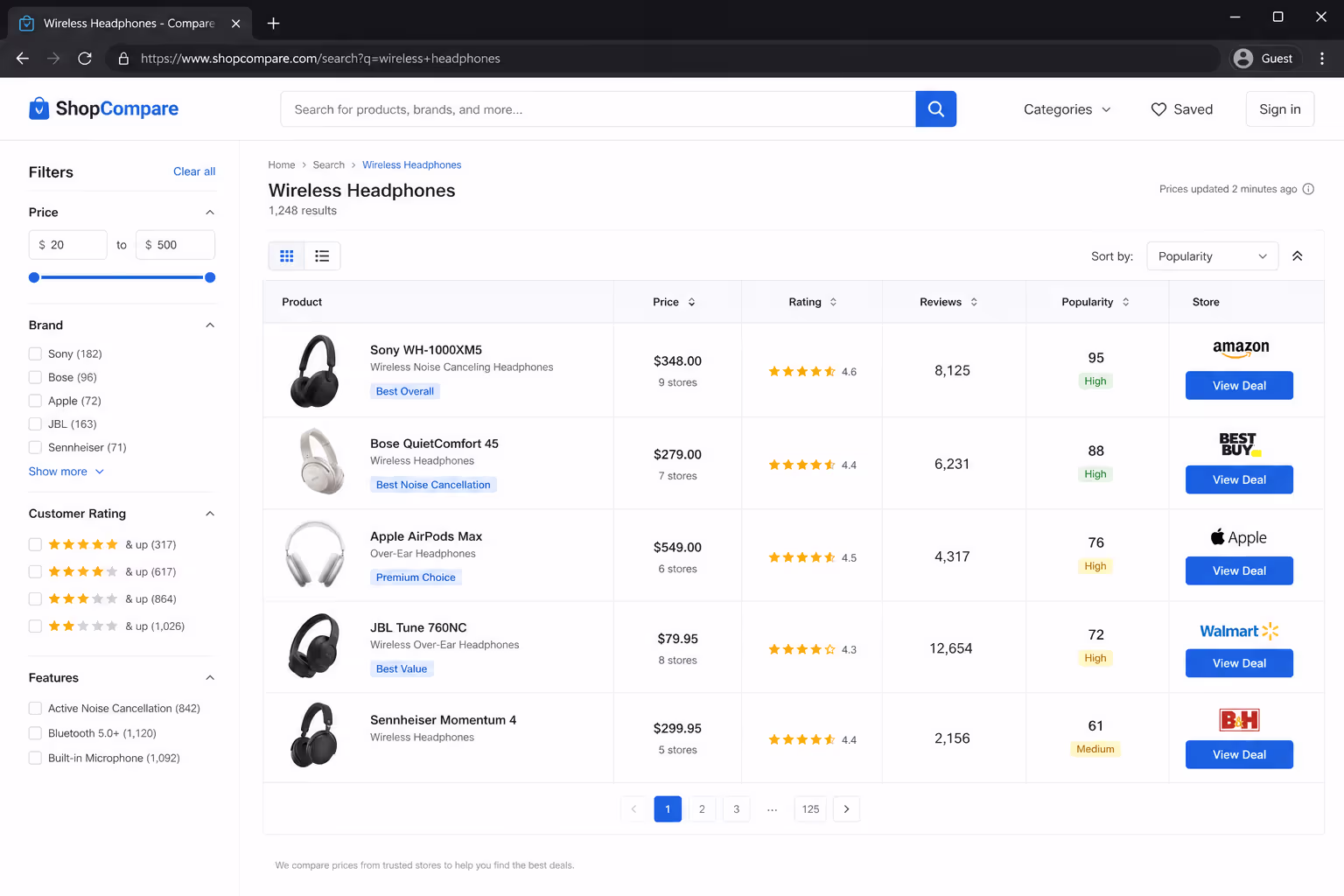
Task: Select the Wireless Headphones browser tab
Action: [129, 24]
